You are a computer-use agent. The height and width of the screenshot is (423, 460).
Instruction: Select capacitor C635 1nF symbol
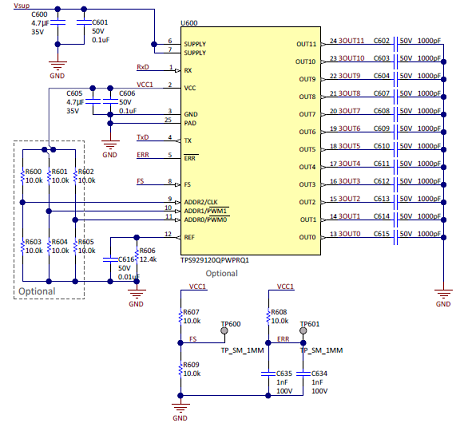[268, 374]
